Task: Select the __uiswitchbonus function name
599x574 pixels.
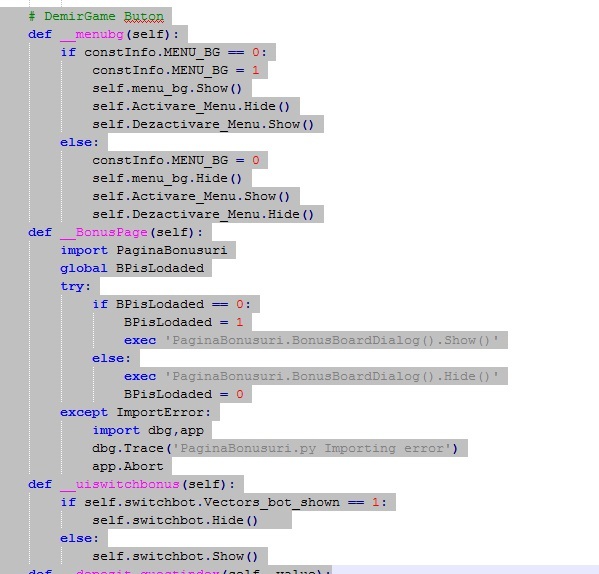Action: pyautogui.click(x=120, y=484)
